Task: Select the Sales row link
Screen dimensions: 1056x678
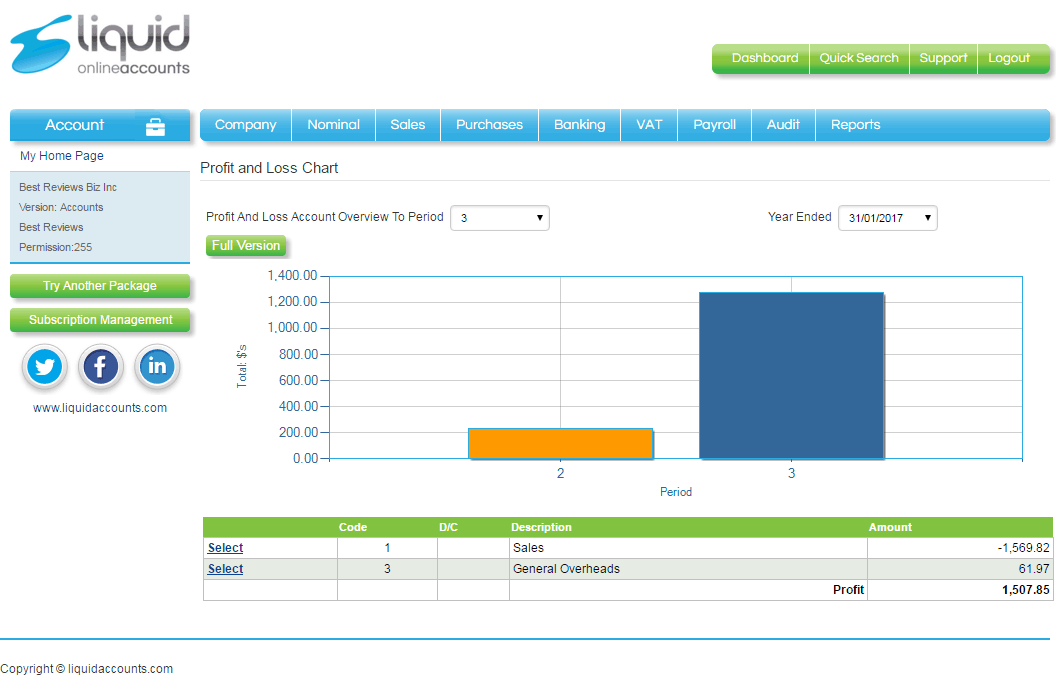Action: coord(225,547)
